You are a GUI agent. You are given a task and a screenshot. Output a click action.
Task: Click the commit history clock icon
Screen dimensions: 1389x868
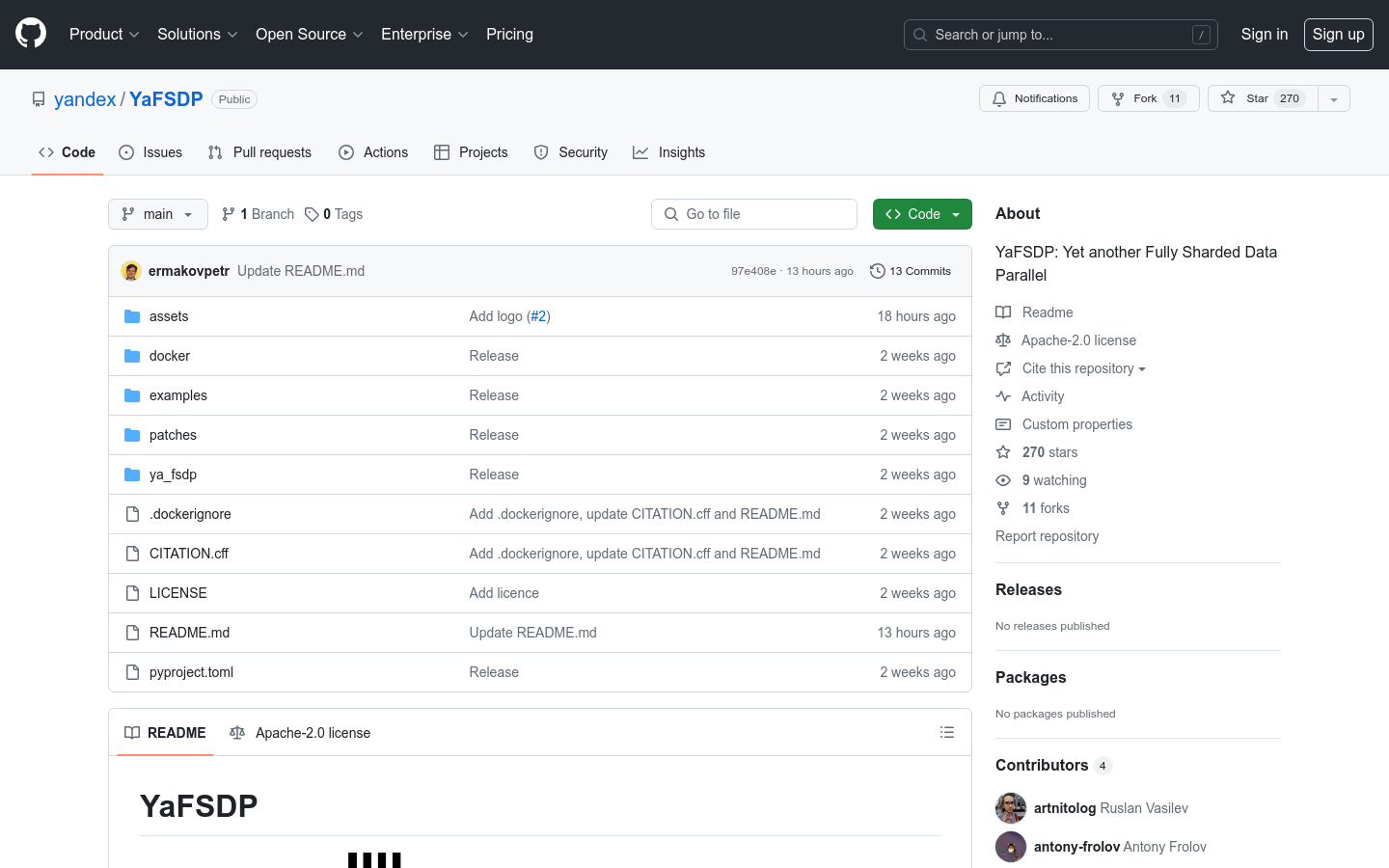point(878,271)
